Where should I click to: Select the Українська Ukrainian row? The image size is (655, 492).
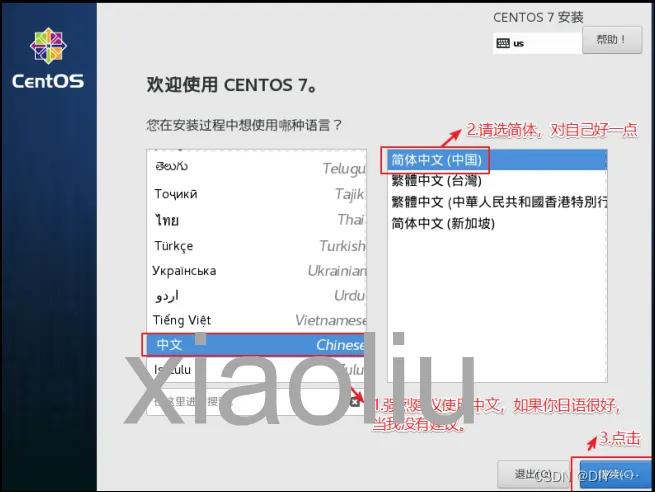click(257, 271)
